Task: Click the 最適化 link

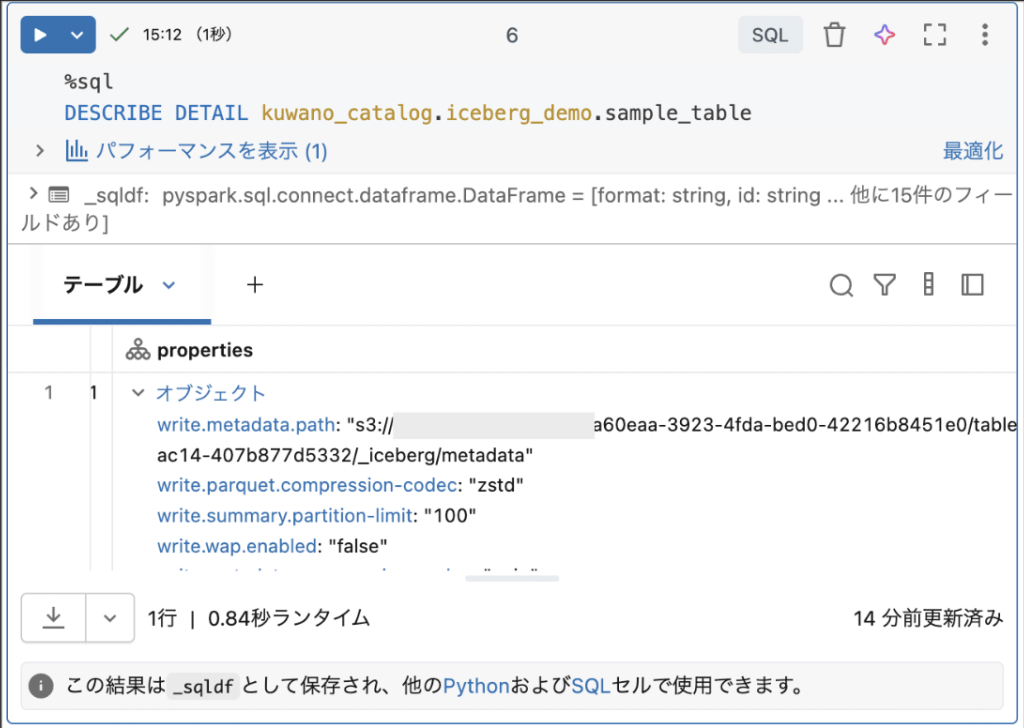Action: click(x=972, y=151)
